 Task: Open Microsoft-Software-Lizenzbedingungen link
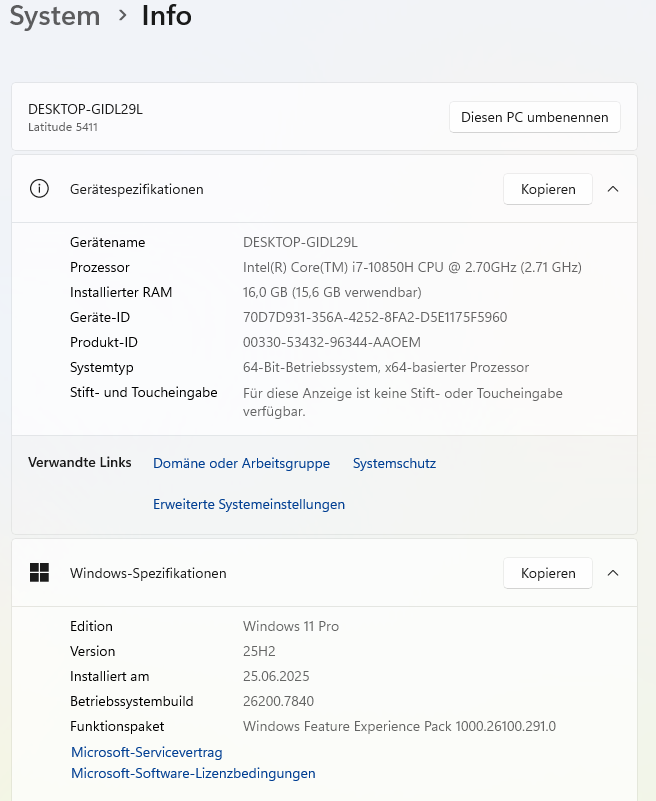pyautogui.click(x=193, y=773)
